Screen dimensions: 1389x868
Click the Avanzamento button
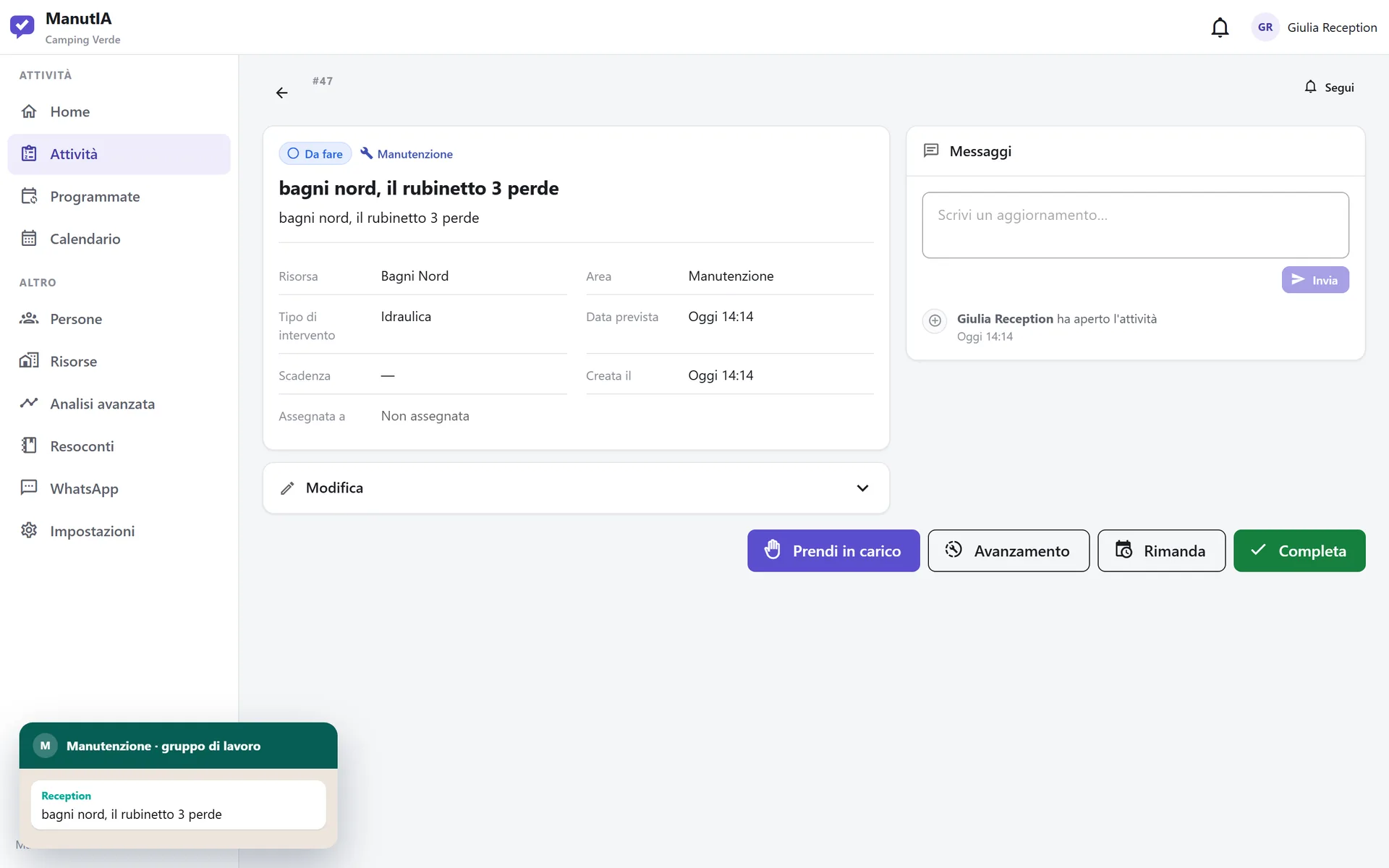[1008, 550]
